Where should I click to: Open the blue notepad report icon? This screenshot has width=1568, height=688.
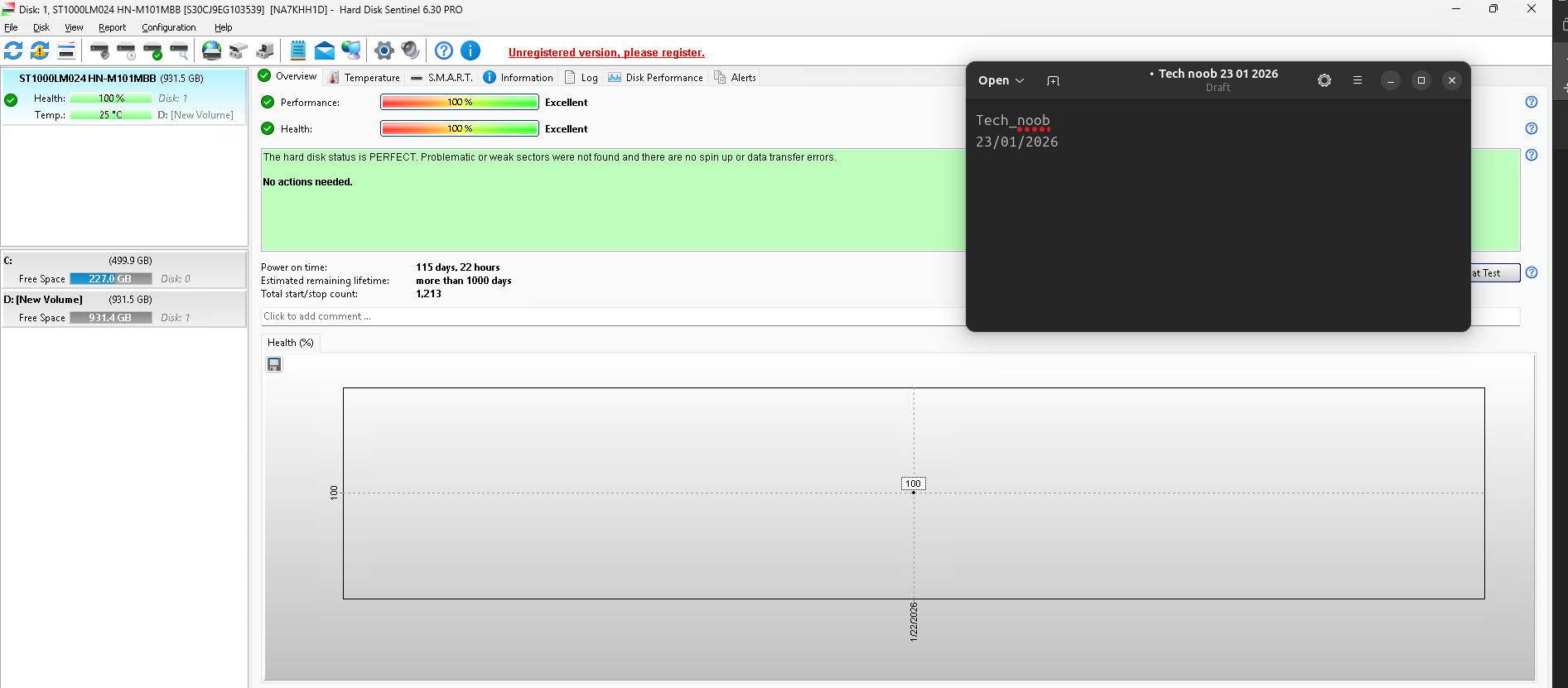click(298, 51)
